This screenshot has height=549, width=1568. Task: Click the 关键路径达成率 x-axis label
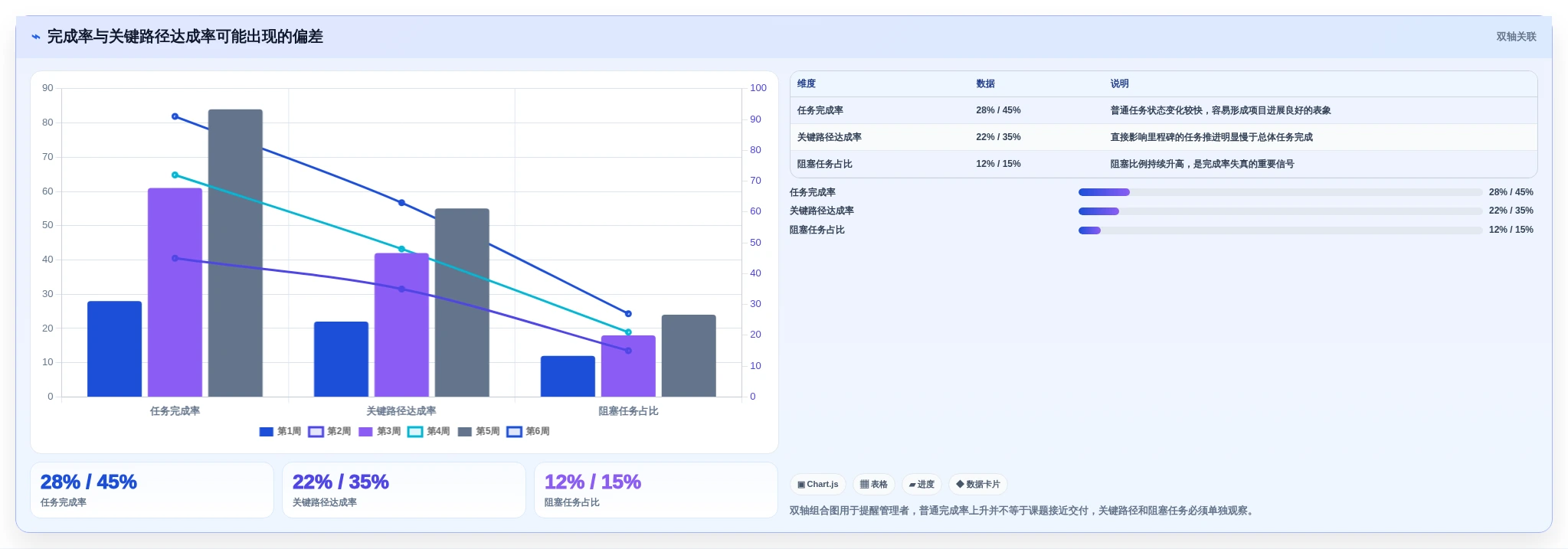401,411
